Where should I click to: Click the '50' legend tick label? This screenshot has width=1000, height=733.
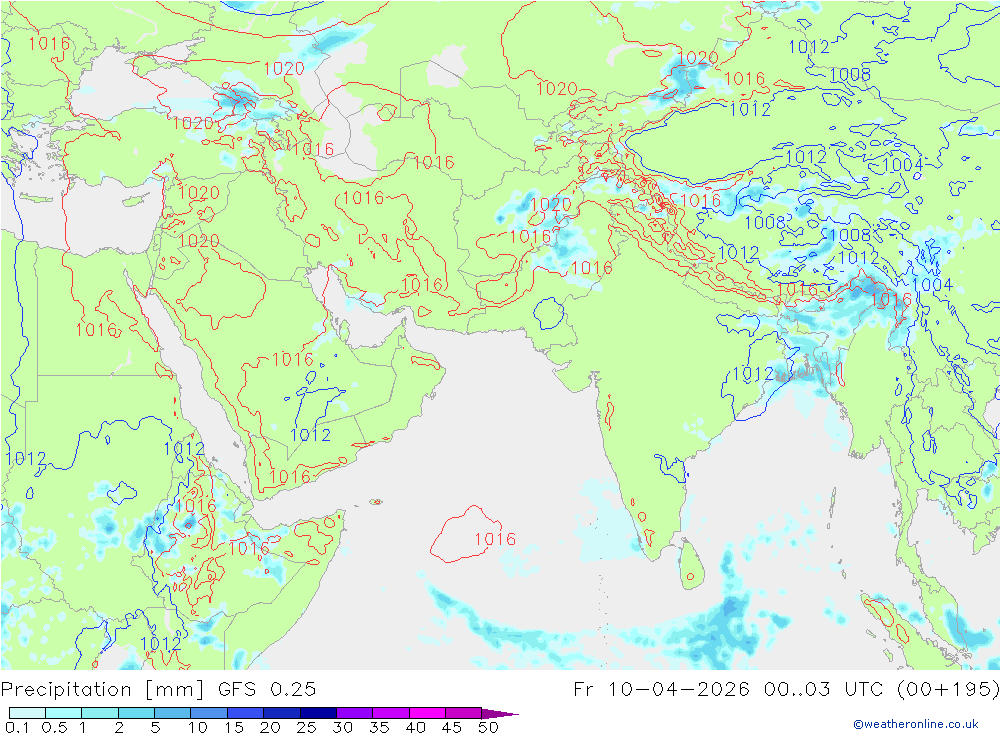(x=488, y=727)
